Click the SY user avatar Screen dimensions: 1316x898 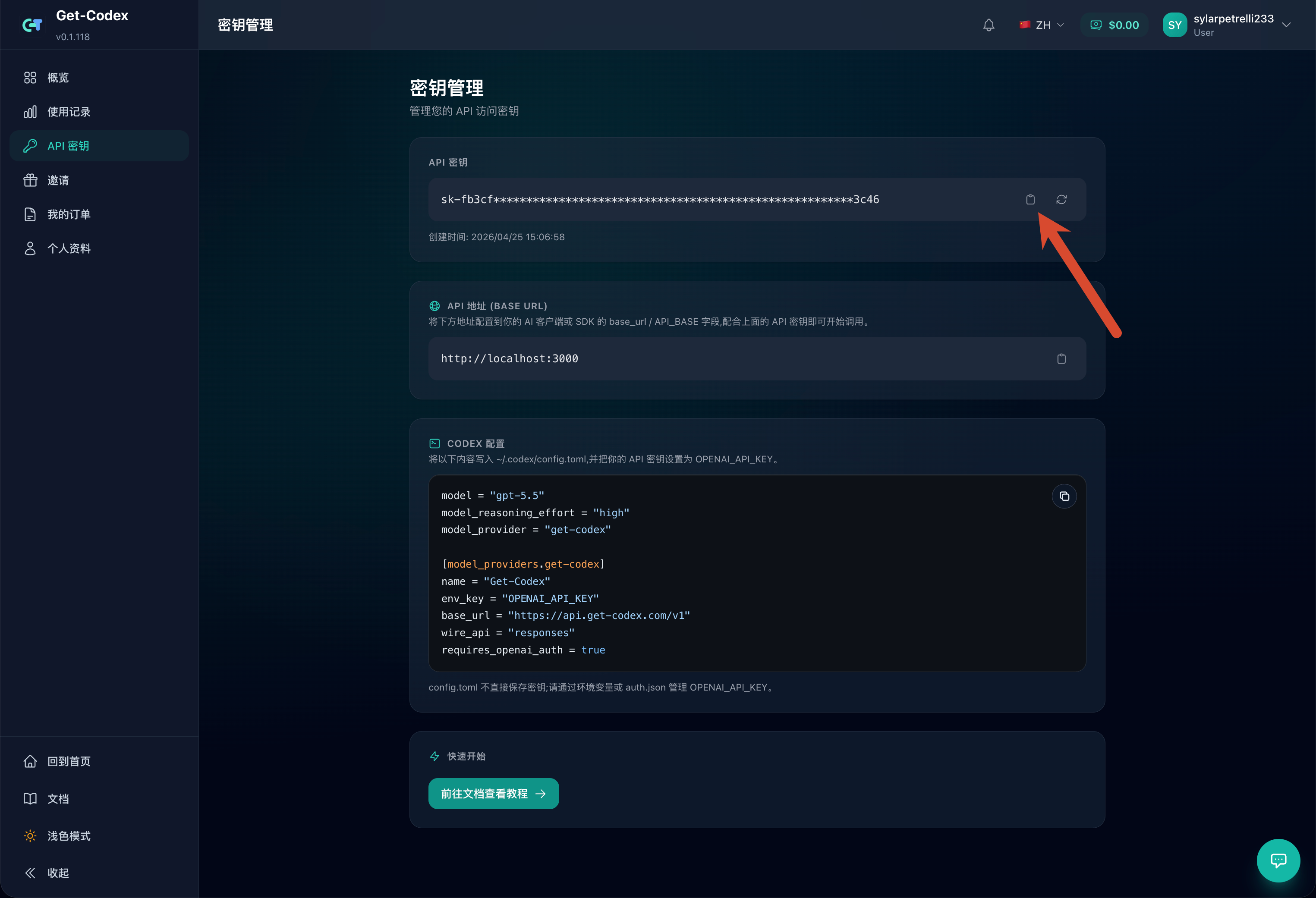tap(1174, 25)
